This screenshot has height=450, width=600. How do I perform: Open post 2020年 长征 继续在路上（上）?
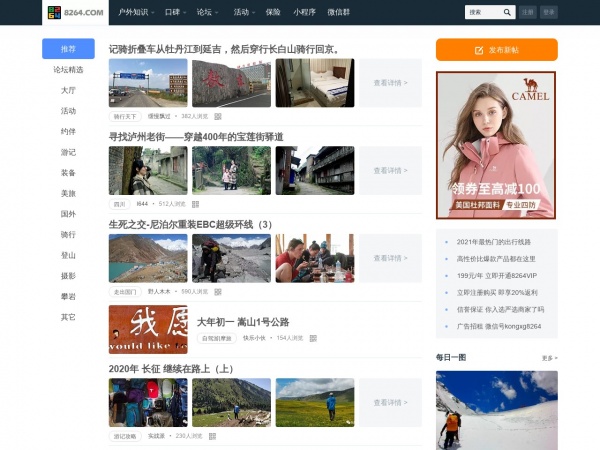coord(171,369)
